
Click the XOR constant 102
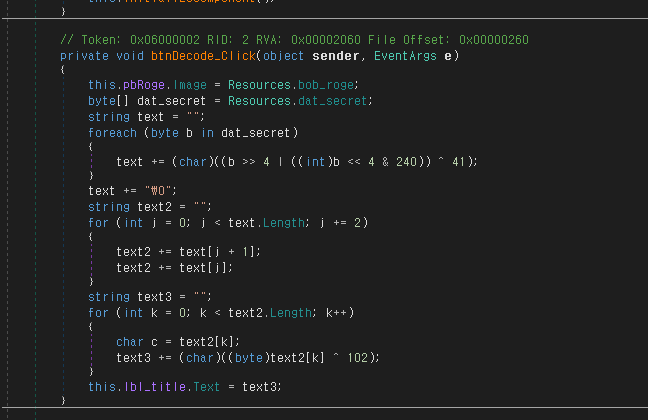click(357, 358)
